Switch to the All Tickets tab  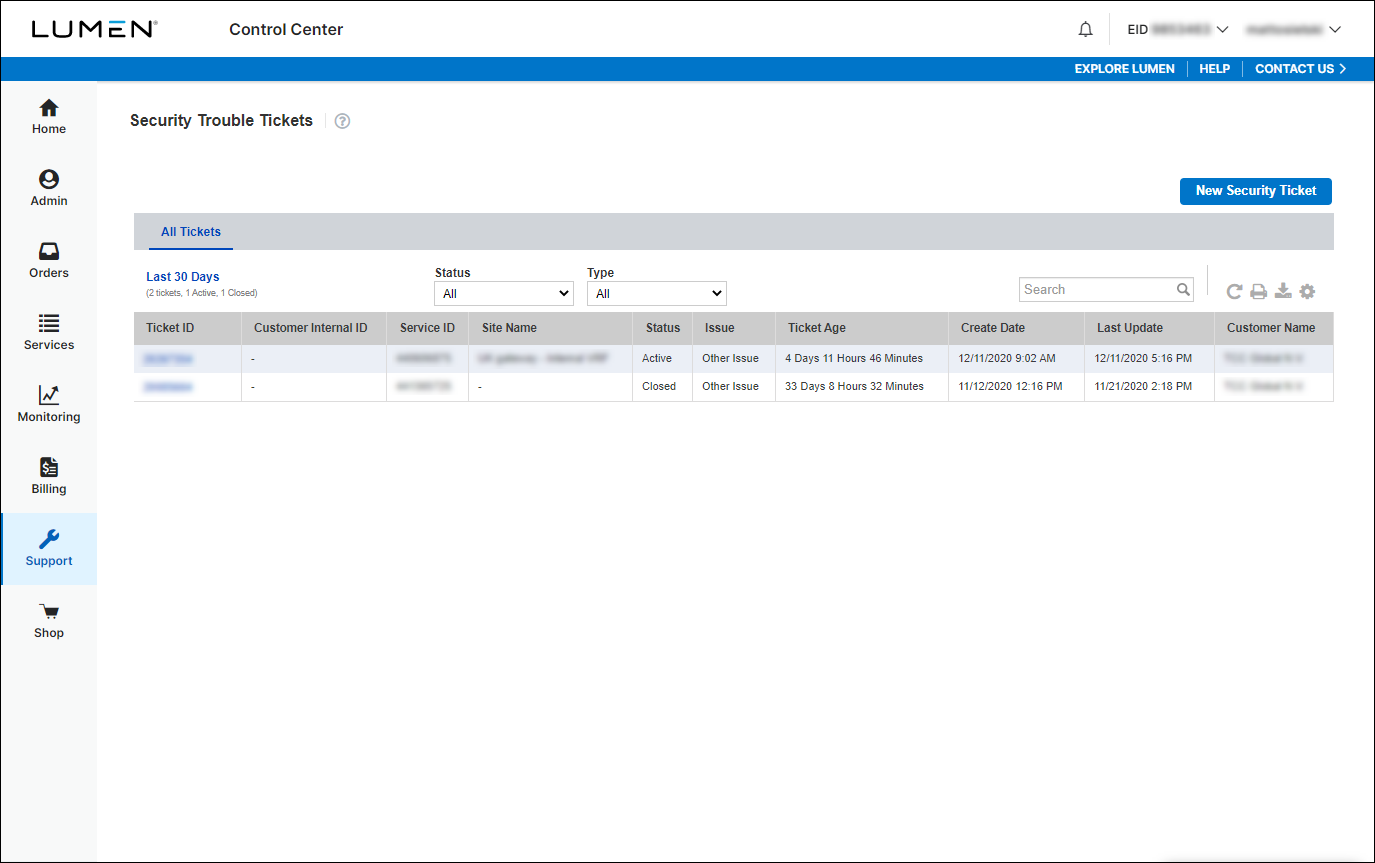click(x=191, y=232)
